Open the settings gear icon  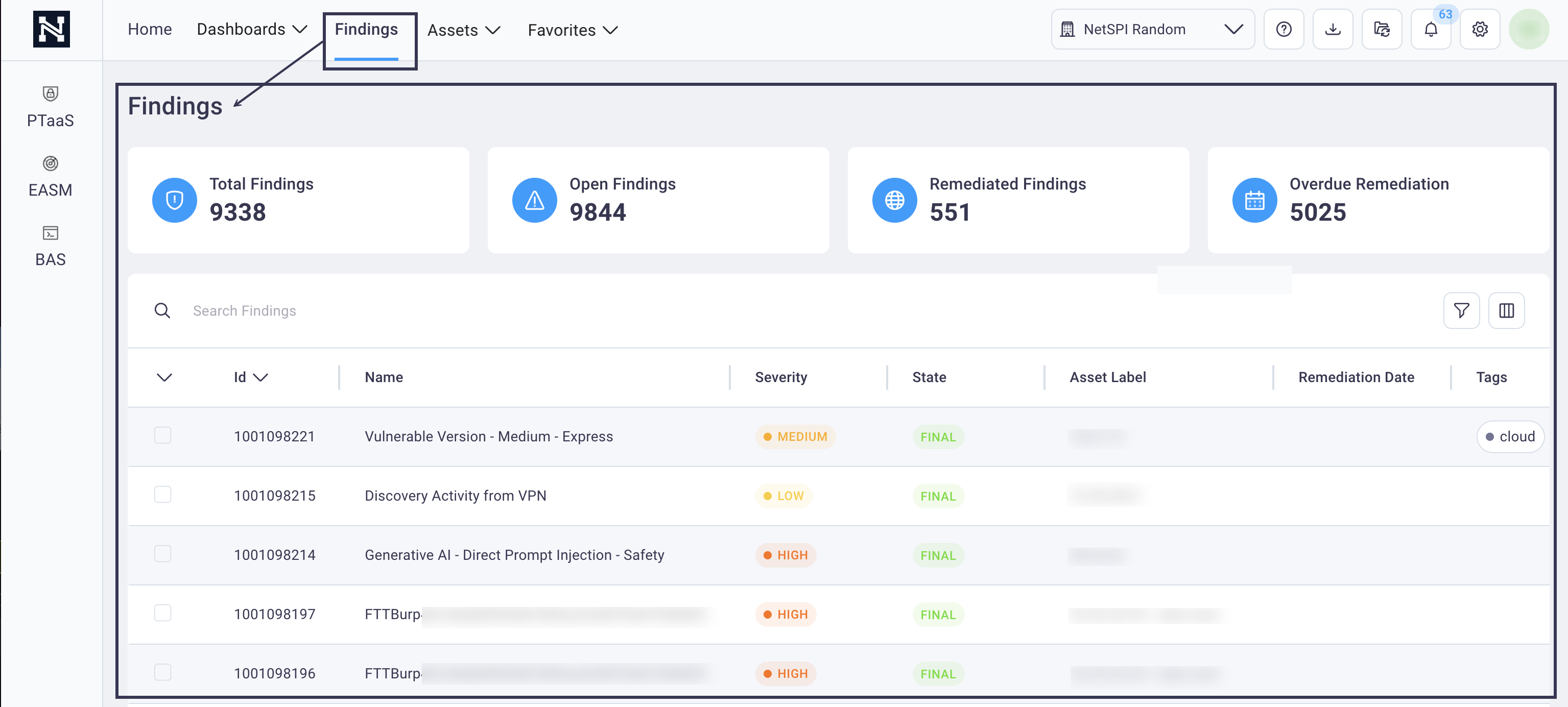pos(1480,29)
